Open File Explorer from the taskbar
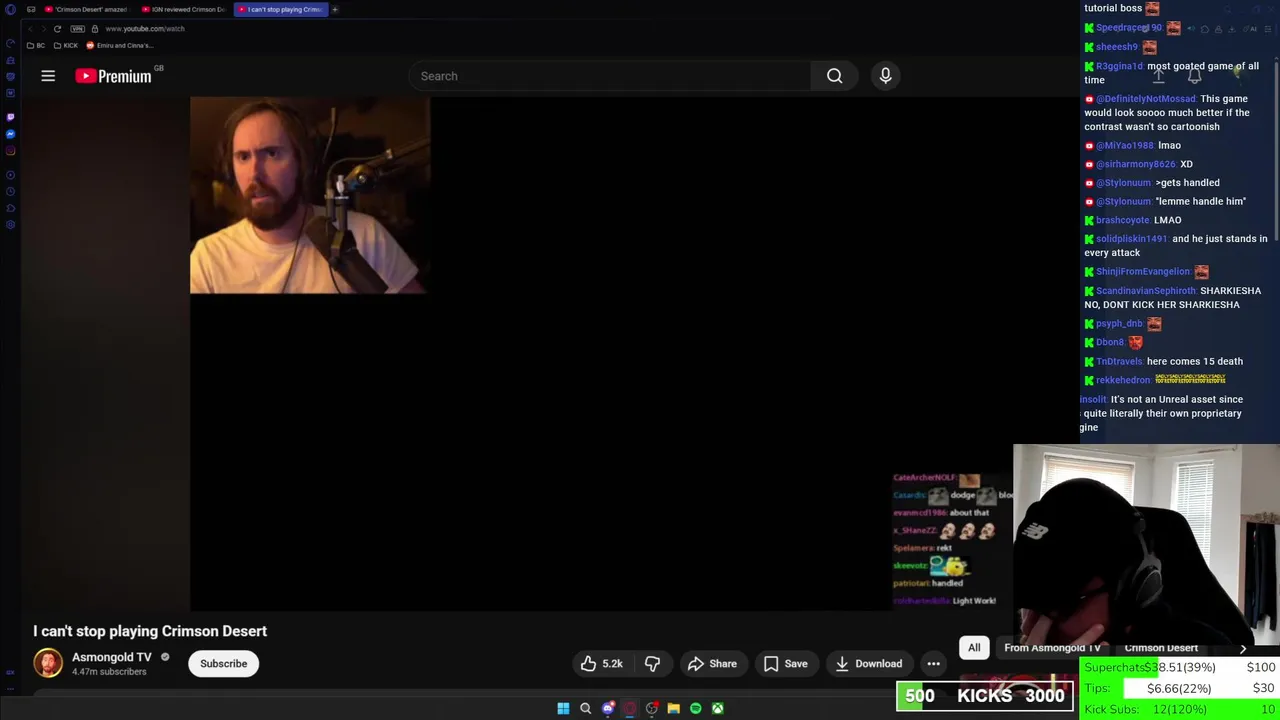 coord(674,708)
